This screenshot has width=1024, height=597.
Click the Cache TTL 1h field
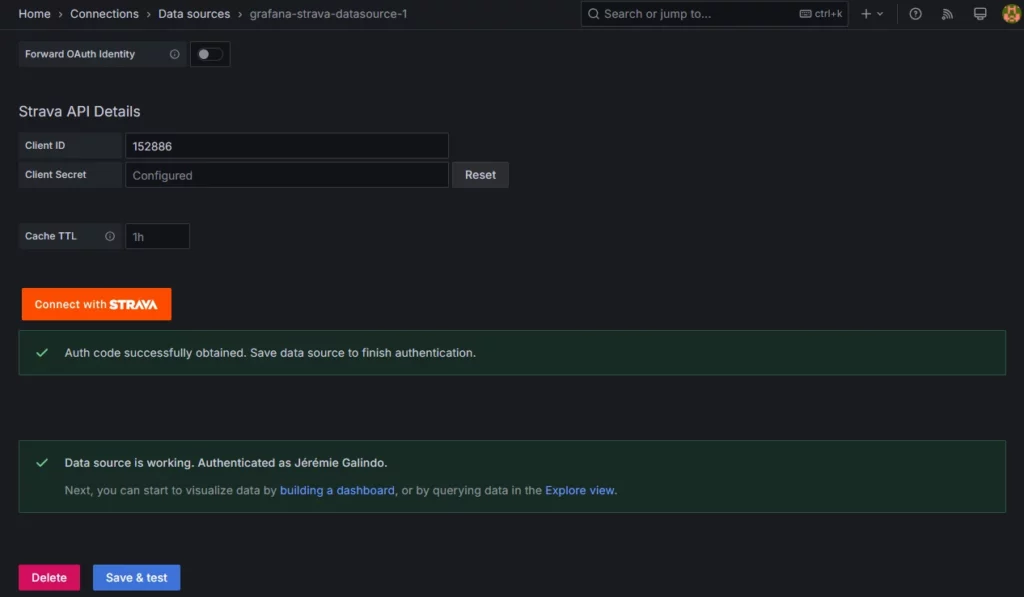[157, 236]
